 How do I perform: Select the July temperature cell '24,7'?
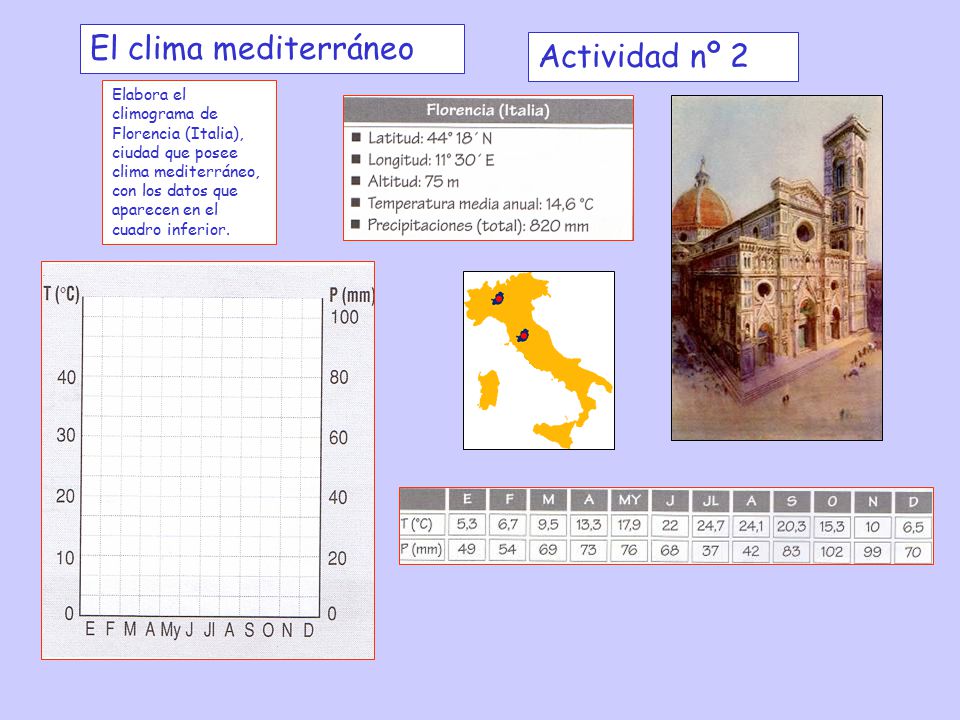pyautogui.click(x=710, y=525)
